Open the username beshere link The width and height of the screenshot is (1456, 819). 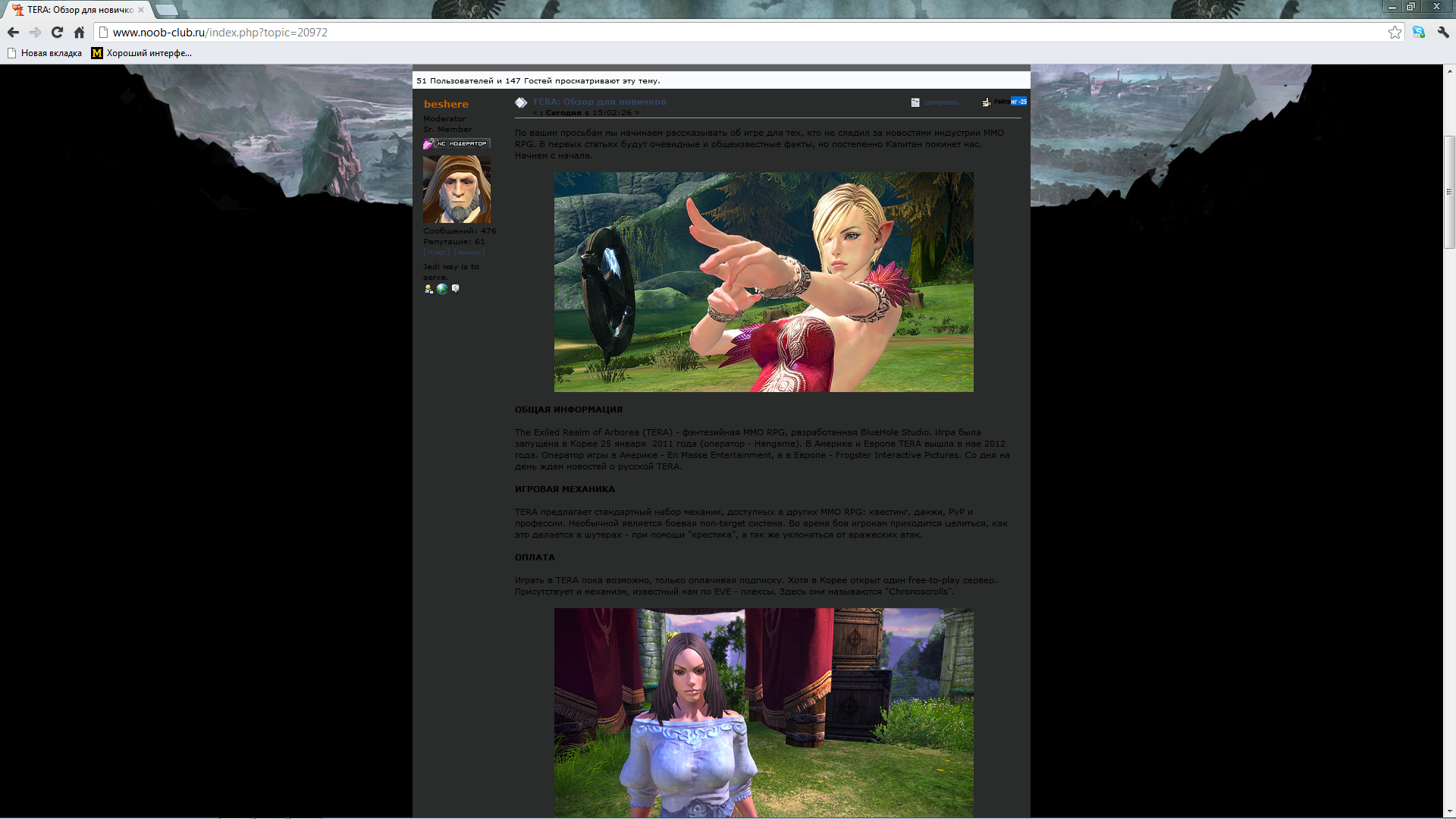click(x=446, y=104)
